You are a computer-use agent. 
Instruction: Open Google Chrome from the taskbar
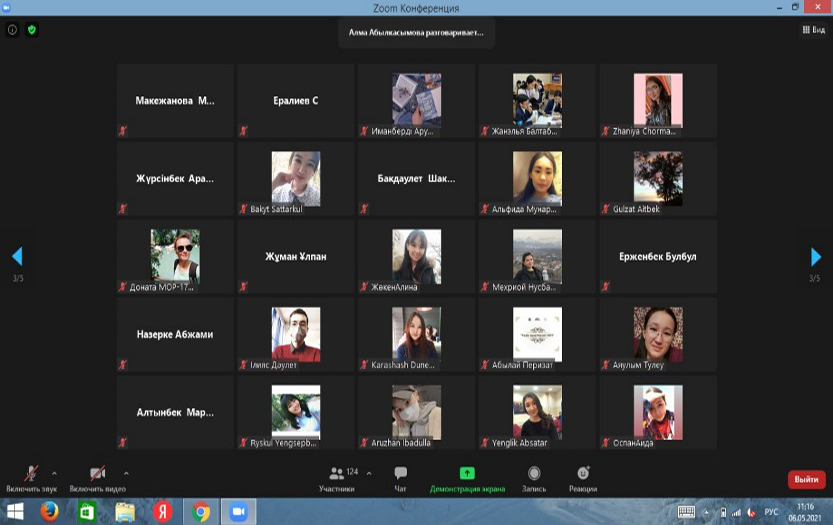[201, 512]
